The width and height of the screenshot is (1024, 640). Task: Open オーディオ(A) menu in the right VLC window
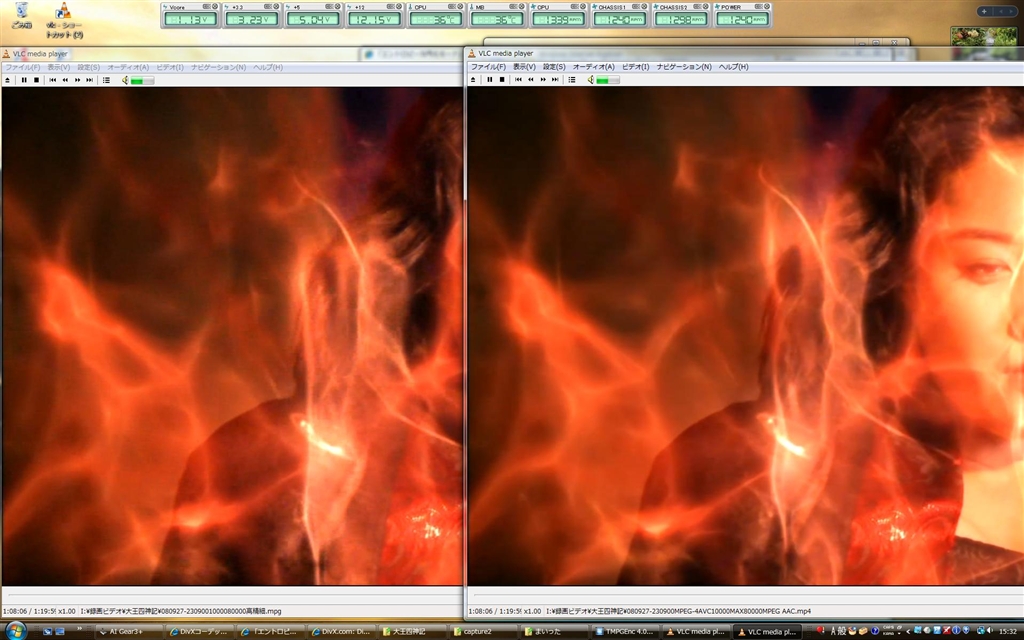pyautogui.click(x=594, y=67)
